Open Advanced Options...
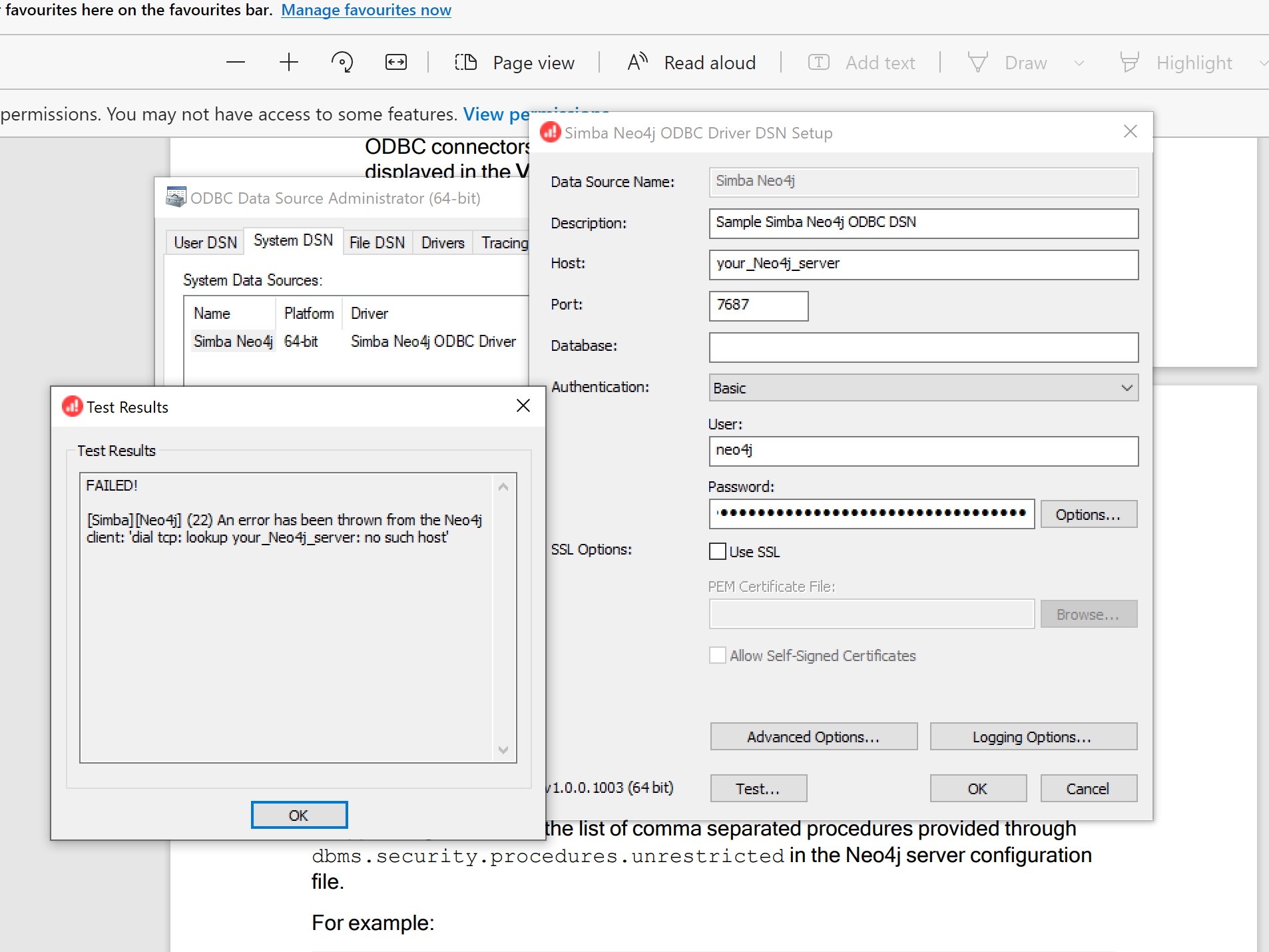Screen dimensions: 1269x952 coord(814,736)
